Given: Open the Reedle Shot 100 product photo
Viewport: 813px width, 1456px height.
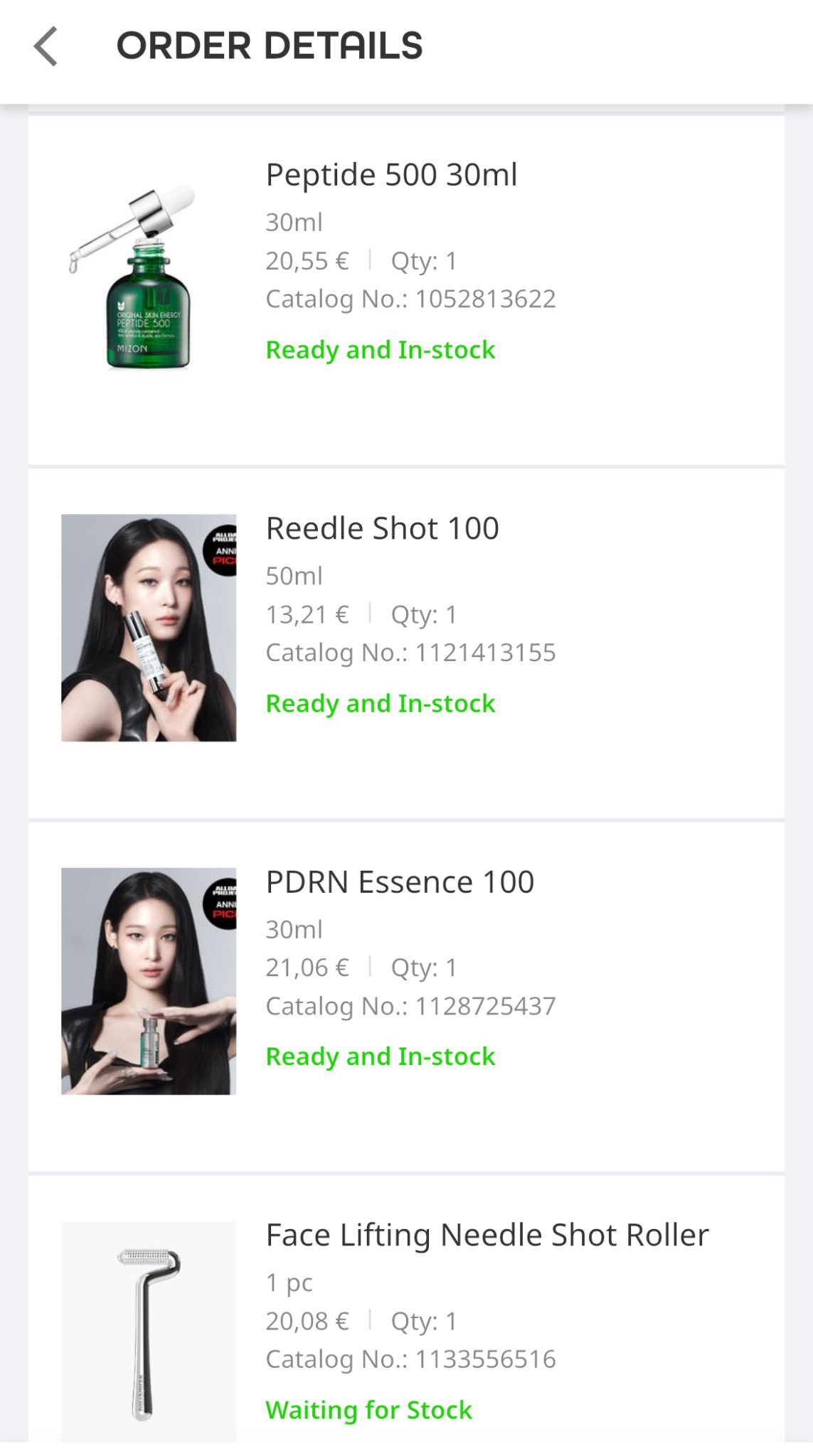Looking at the screenshot, I should [x=148, y=628].
